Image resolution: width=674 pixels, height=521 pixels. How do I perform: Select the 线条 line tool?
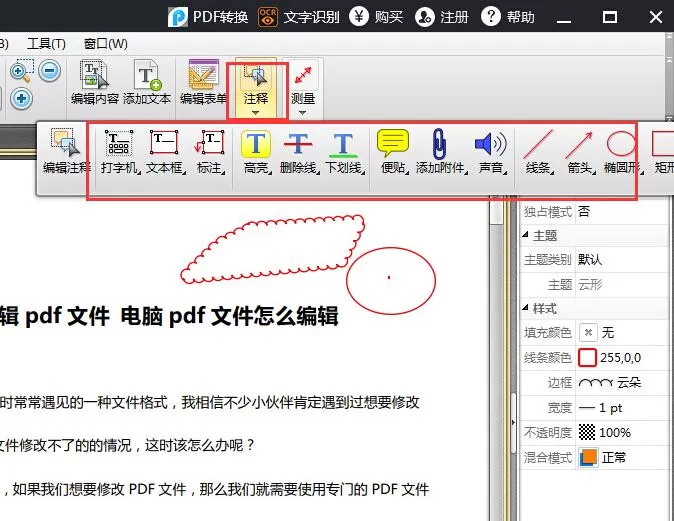pos(539,152)
